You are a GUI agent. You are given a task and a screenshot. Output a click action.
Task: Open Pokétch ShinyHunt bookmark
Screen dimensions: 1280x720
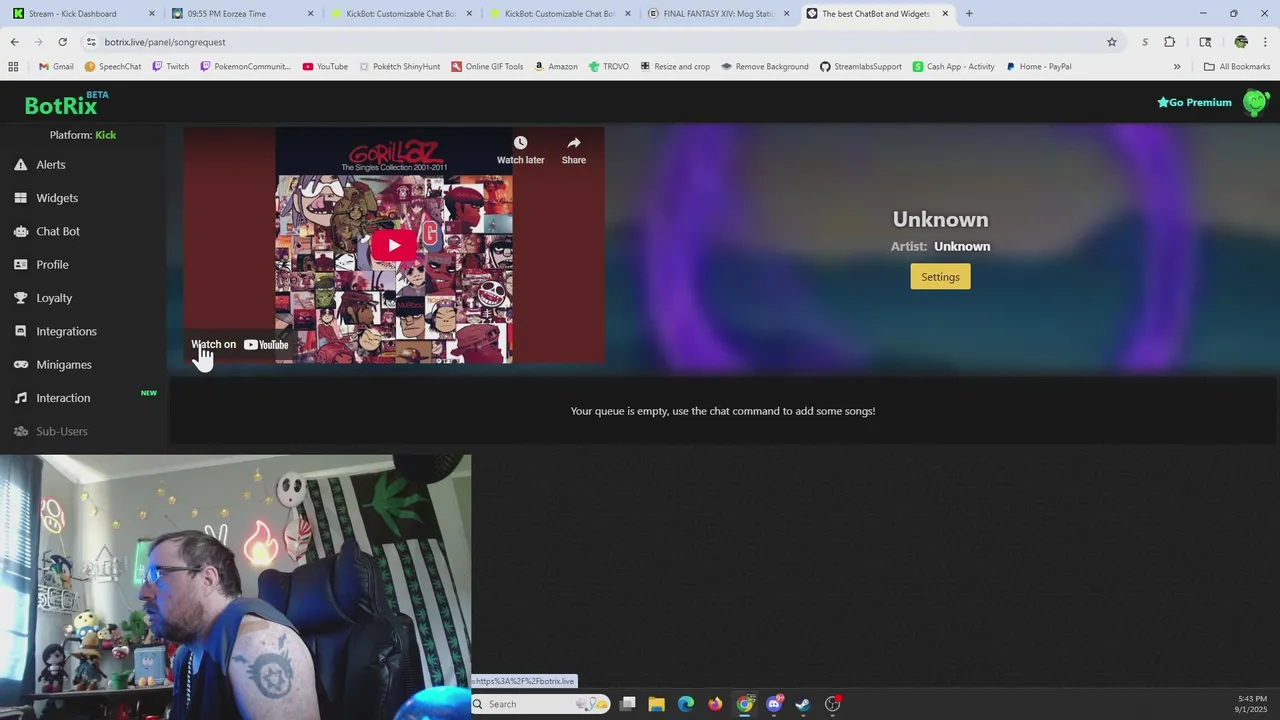400,67
